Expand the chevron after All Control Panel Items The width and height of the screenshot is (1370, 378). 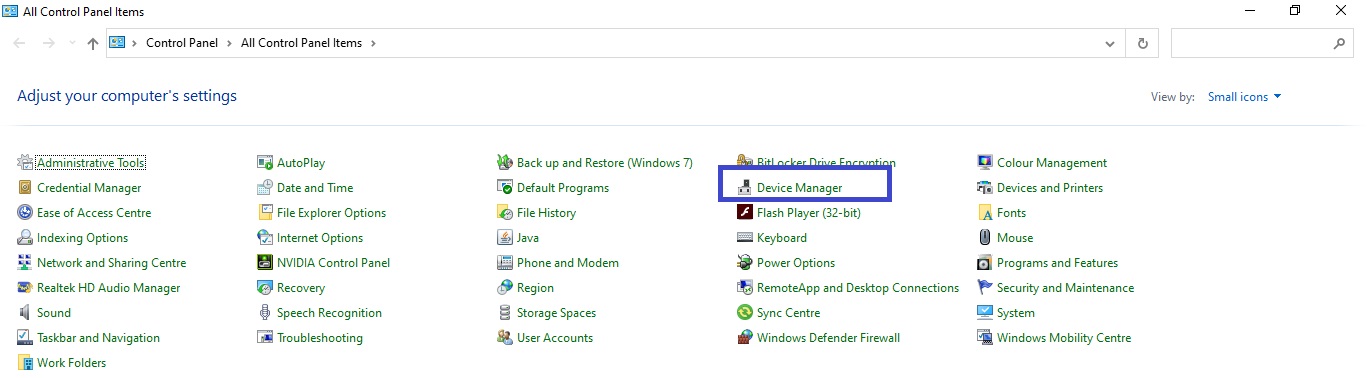(373, 44)
